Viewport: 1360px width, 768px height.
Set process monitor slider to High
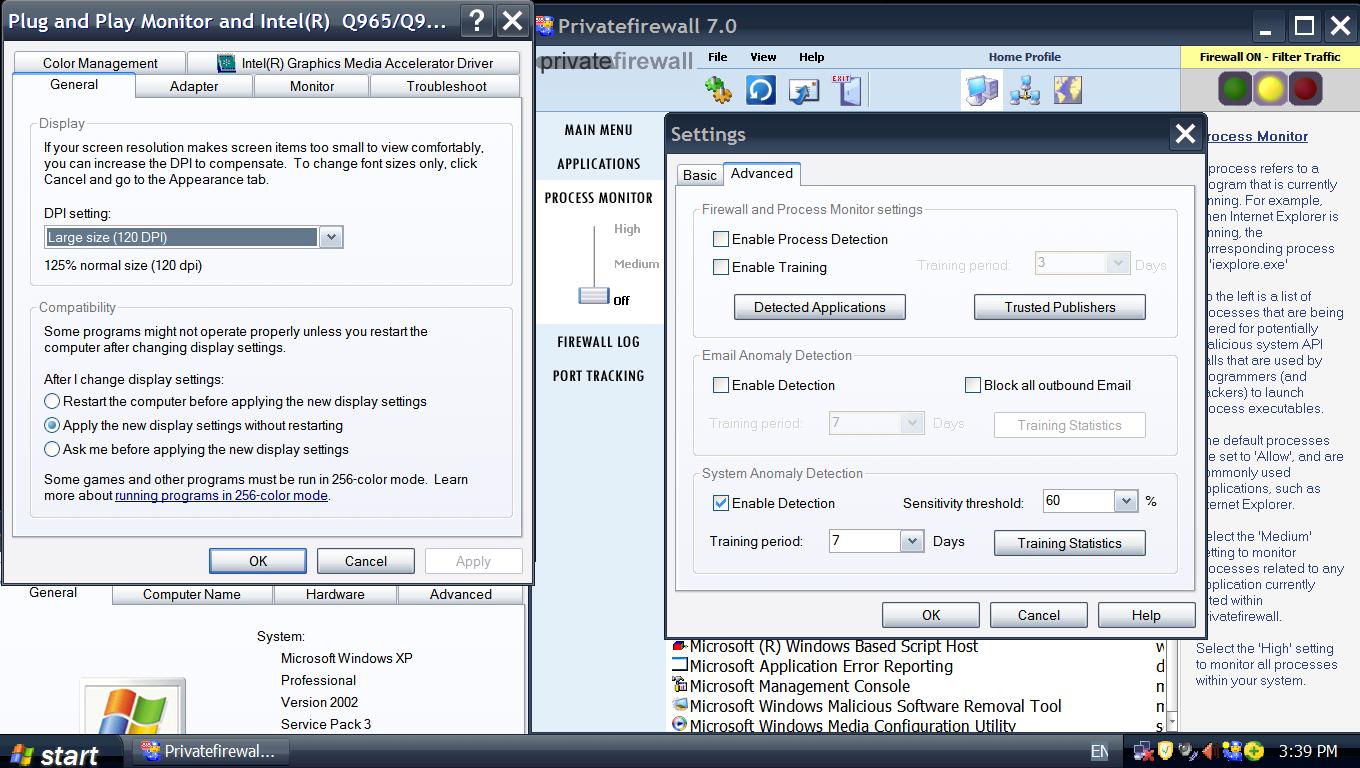click(627, 229)
